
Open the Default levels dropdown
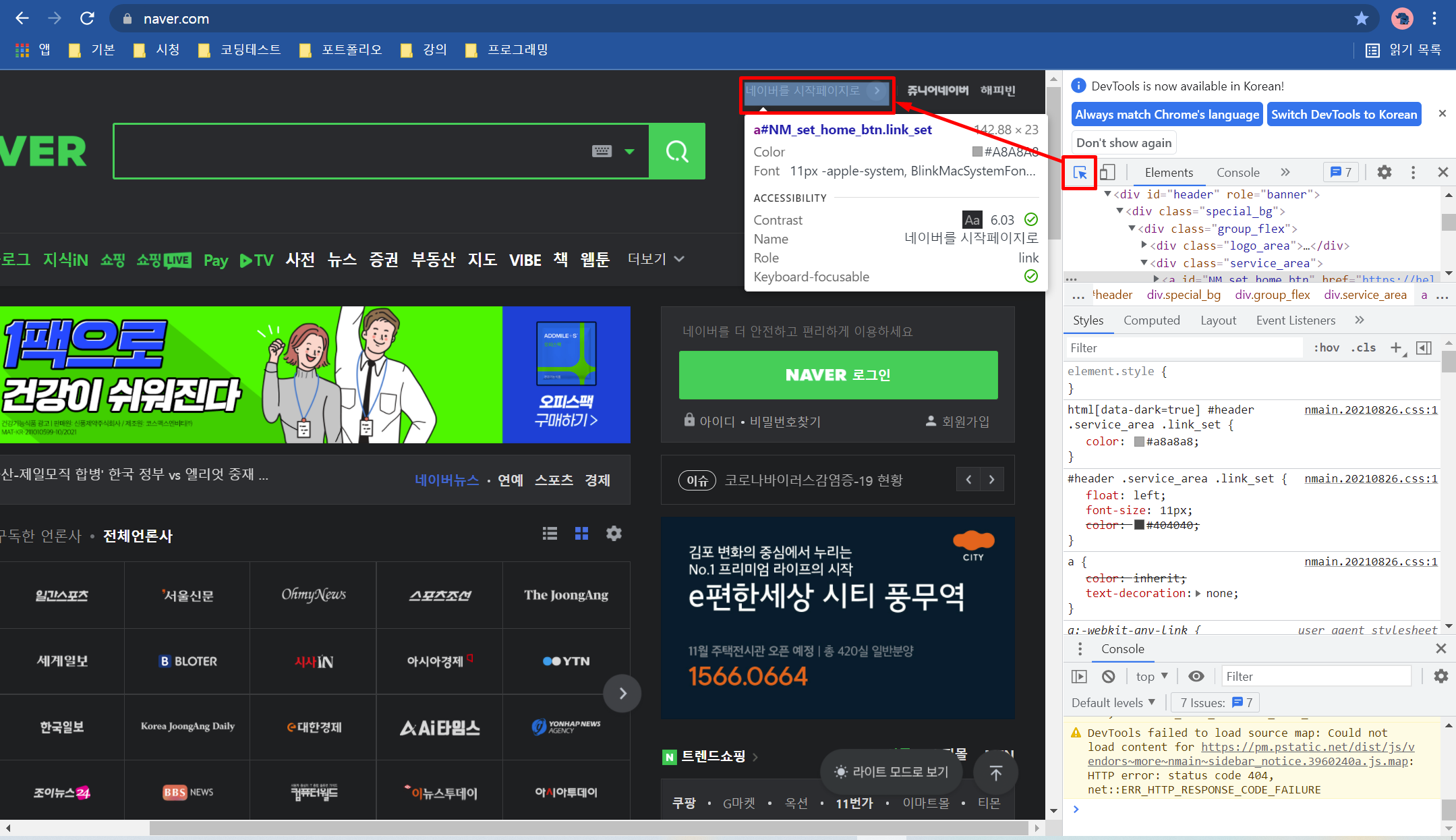(1113, 702)
